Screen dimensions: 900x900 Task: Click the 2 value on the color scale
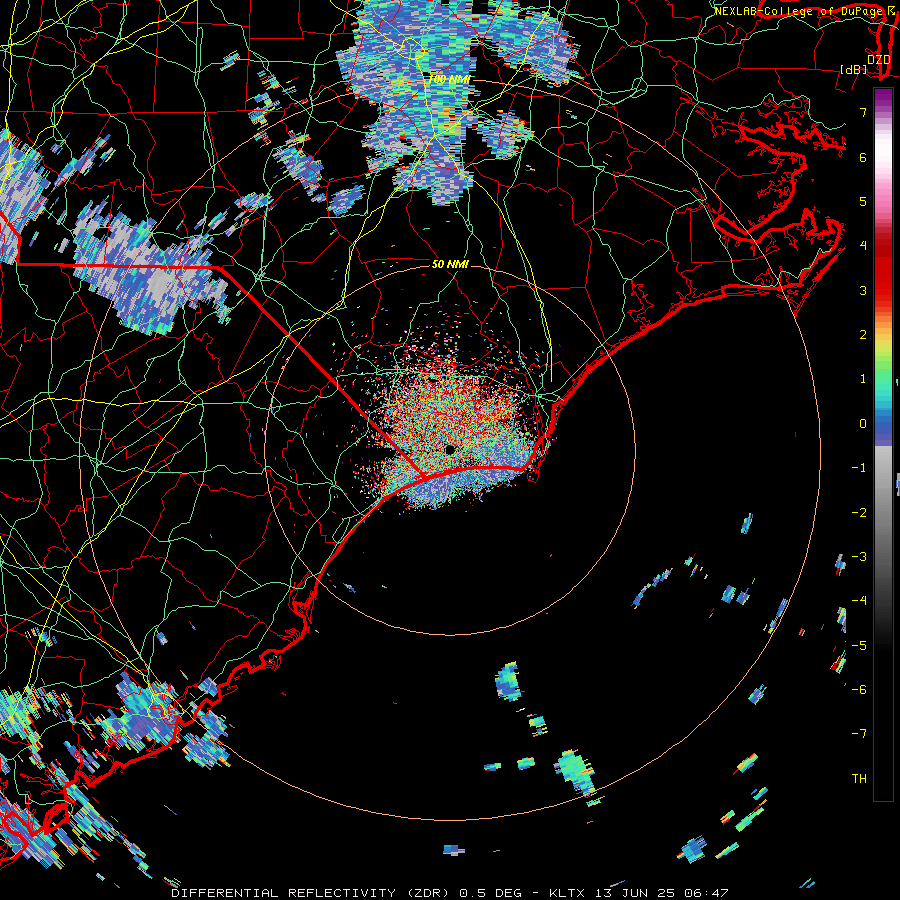[x=863, y=335]
